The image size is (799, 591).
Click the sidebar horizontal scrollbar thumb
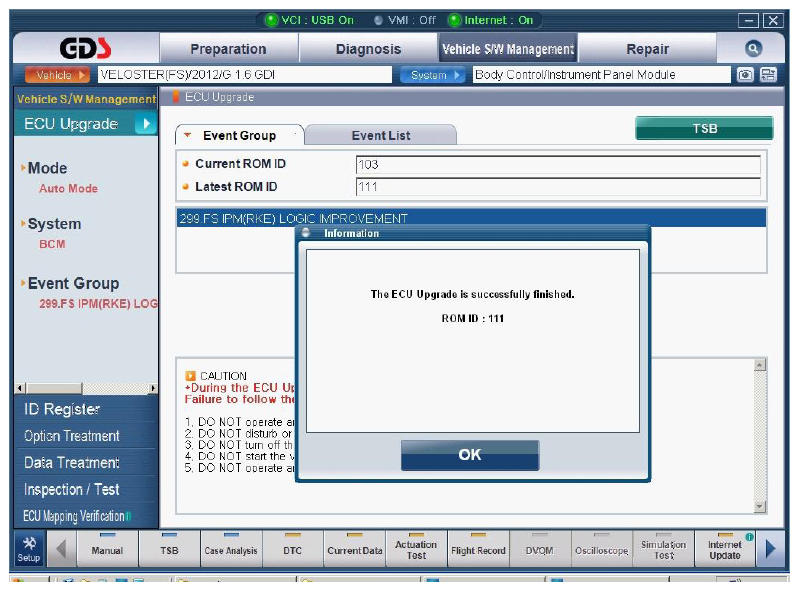pos(54,388)
